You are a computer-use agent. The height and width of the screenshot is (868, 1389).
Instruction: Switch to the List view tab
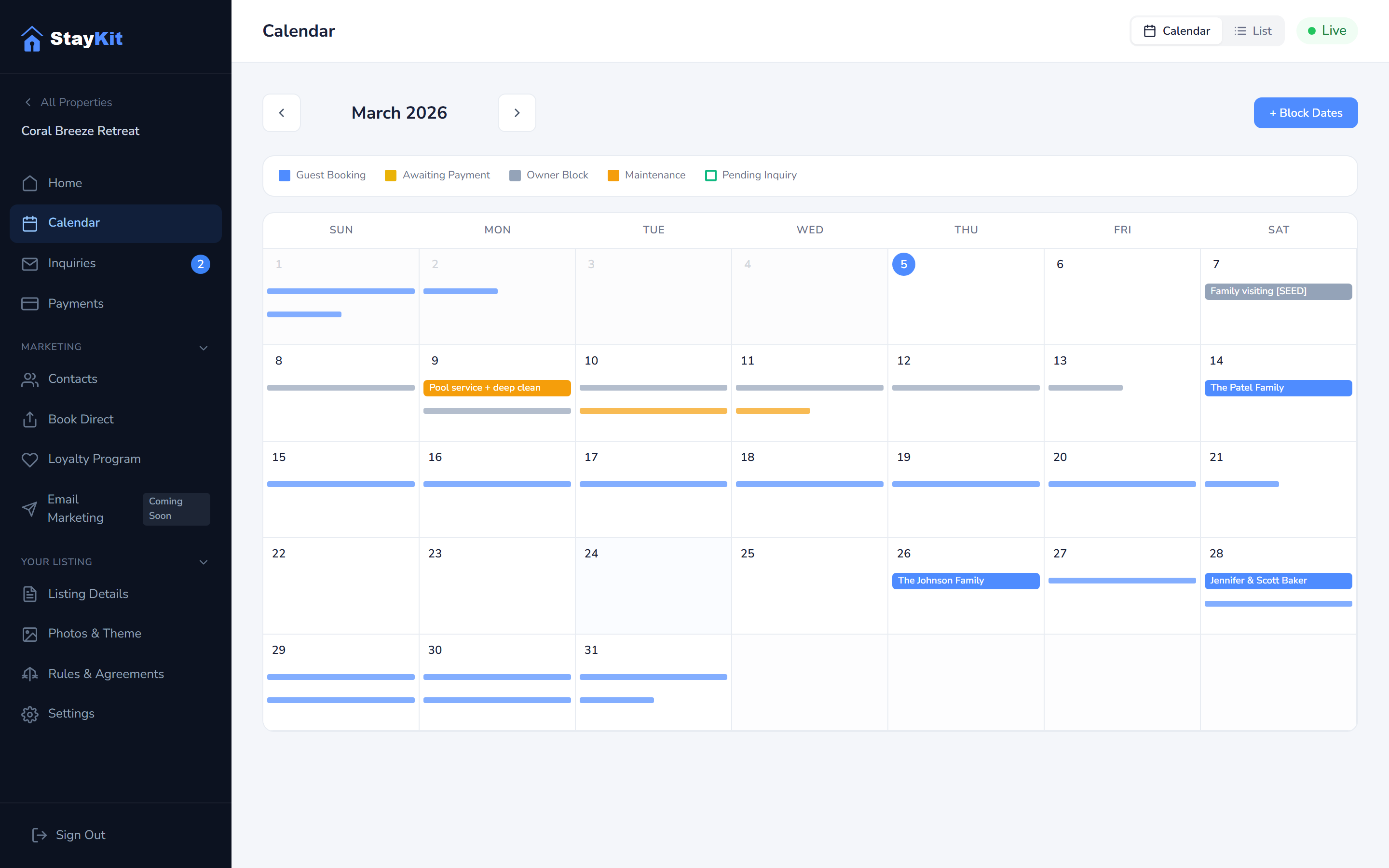pyautogui.click(x=1253, y=30)
